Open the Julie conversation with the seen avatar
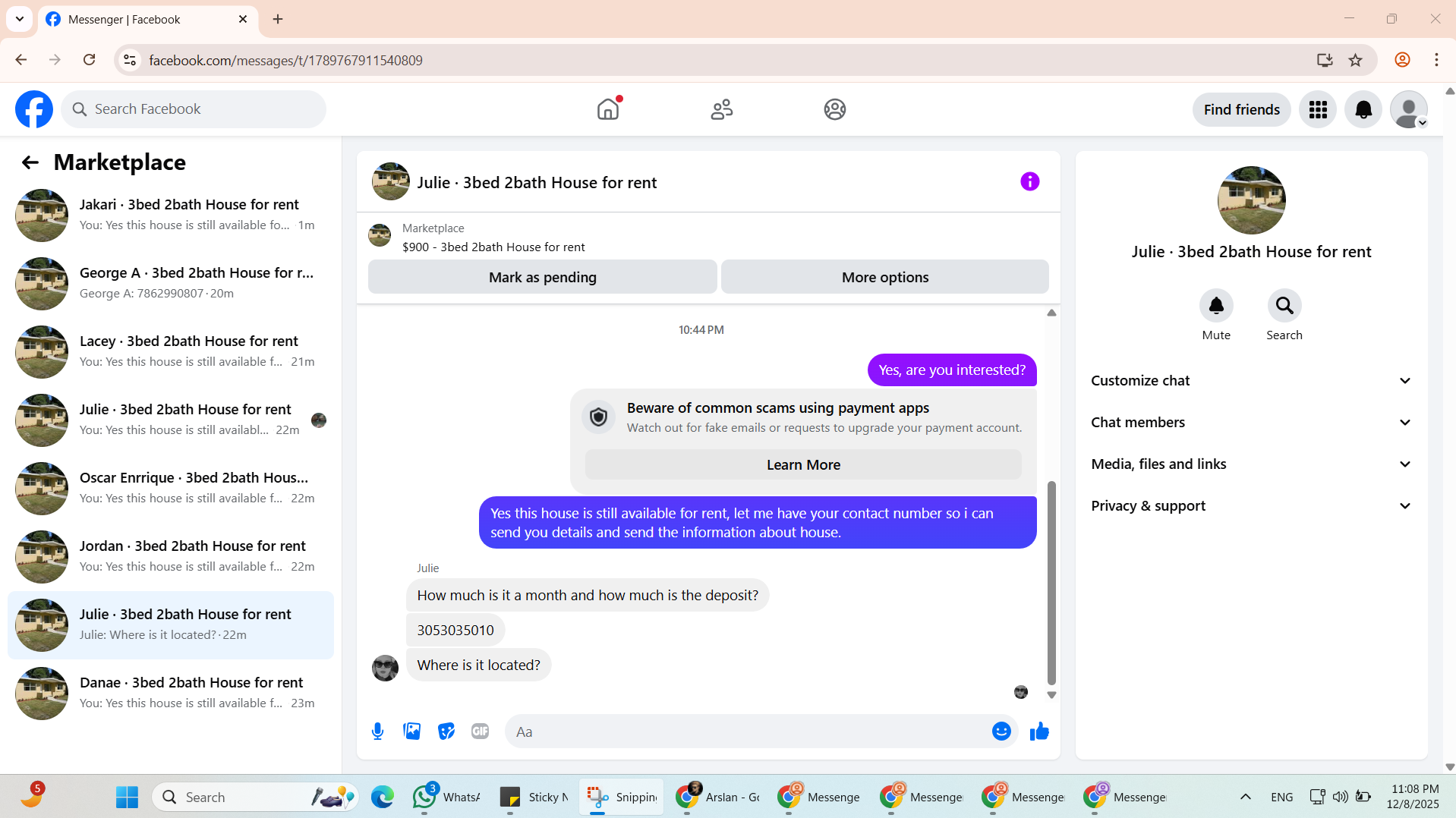 [171, 420]
